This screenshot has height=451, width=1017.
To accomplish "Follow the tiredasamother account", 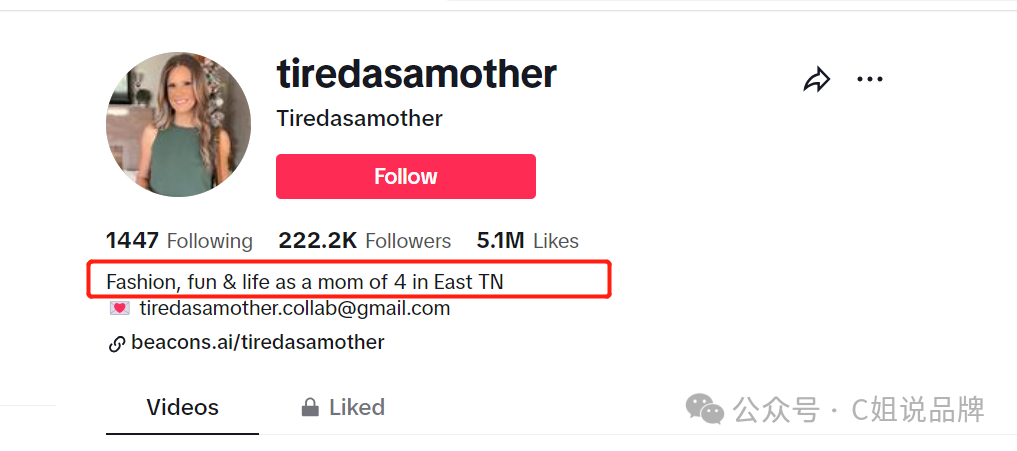I will (406, 176).
